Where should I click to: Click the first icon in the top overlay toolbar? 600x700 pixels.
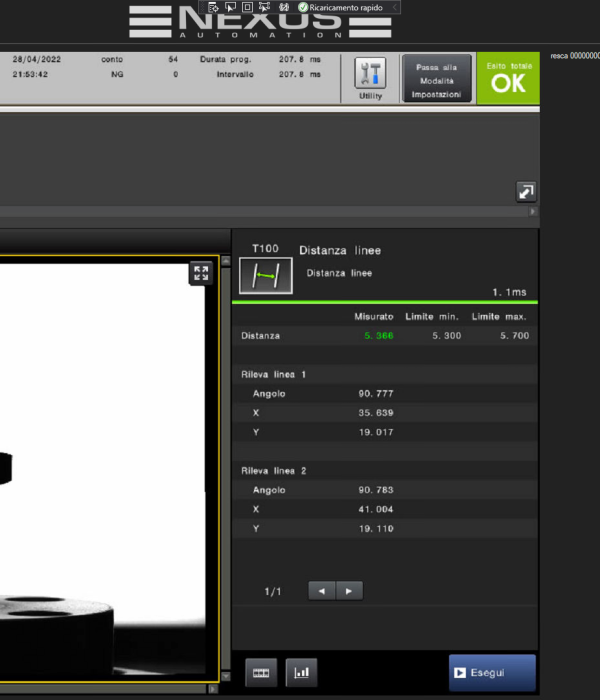click(213, 7)
